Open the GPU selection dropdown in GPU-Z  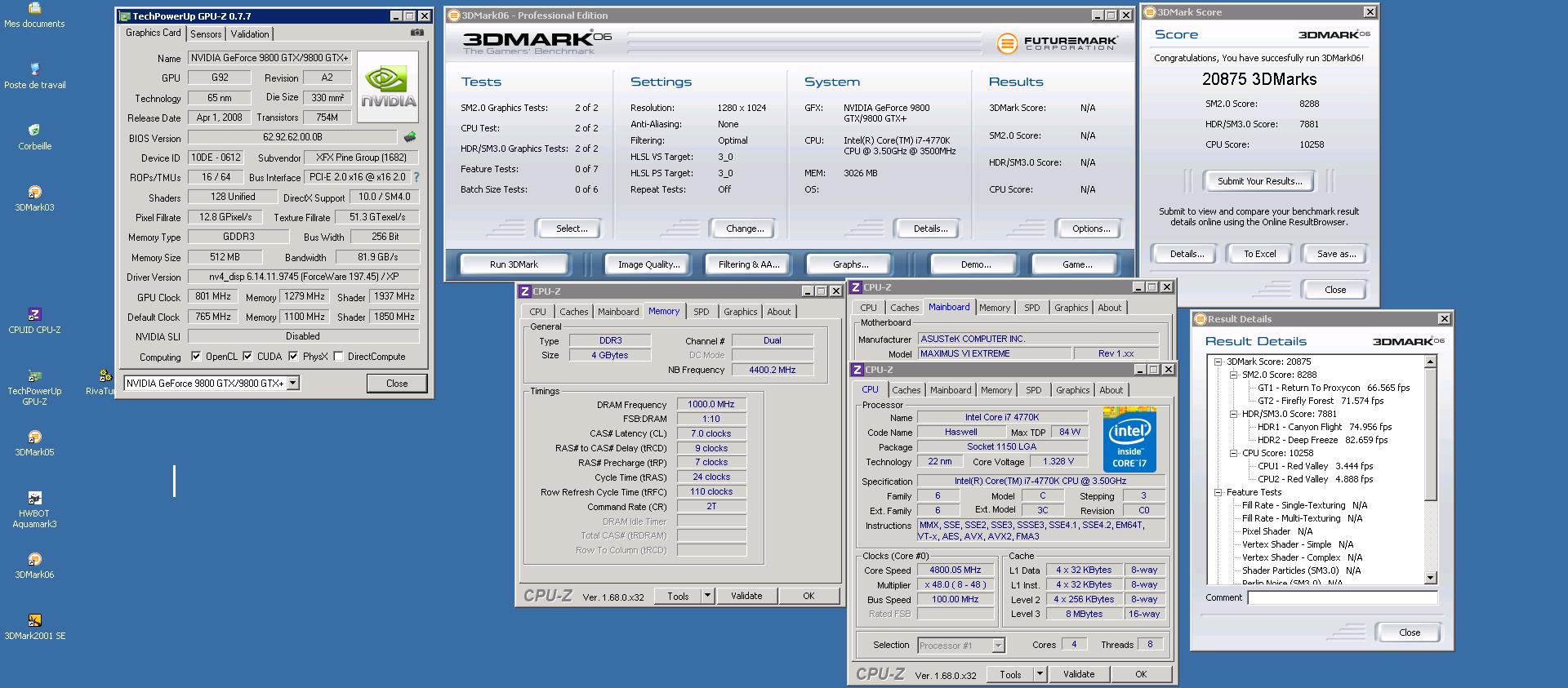click(293, 384)
